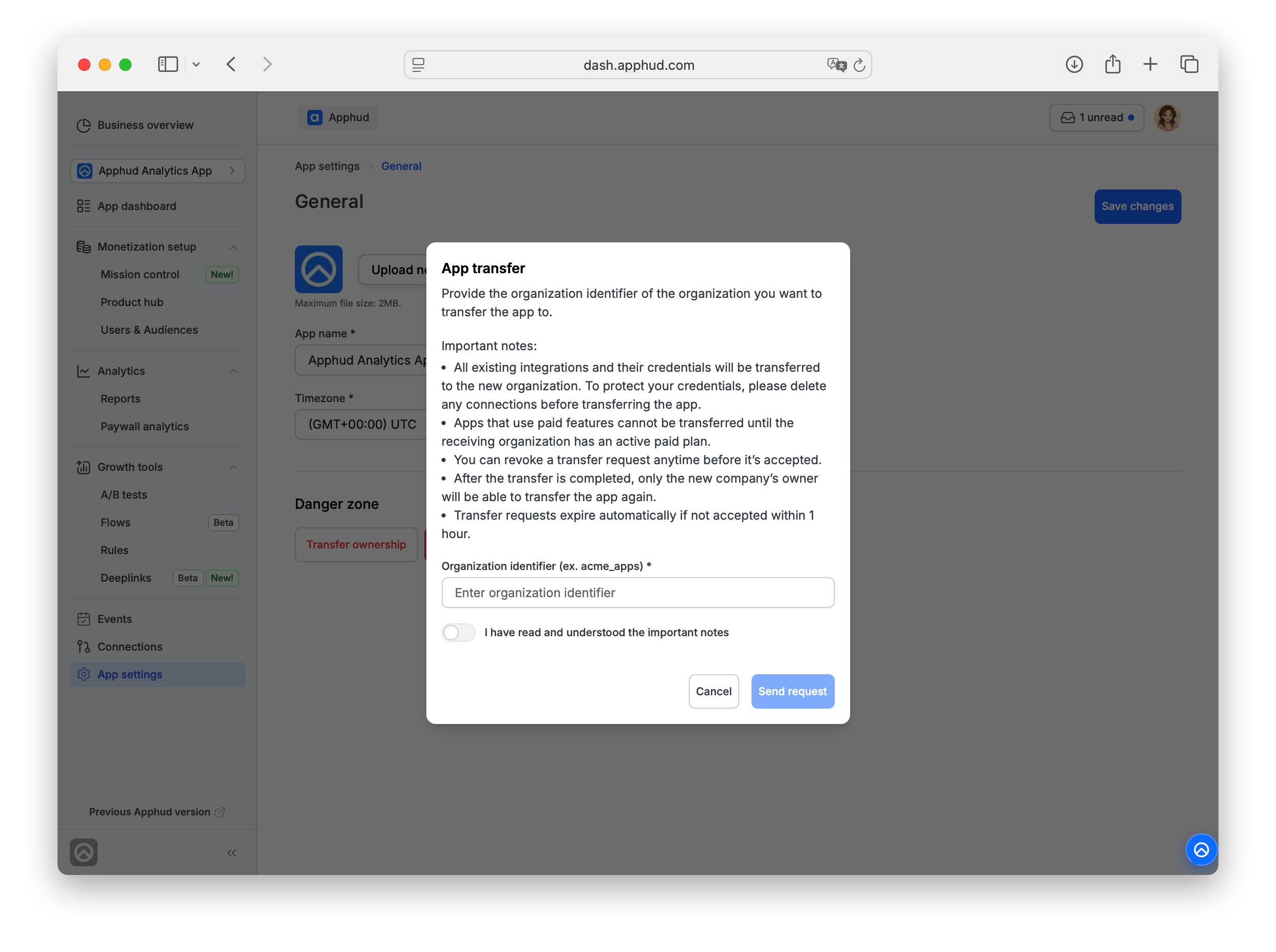
Task: Open Rules page in sidebar
Action: [x=114, y=550]
